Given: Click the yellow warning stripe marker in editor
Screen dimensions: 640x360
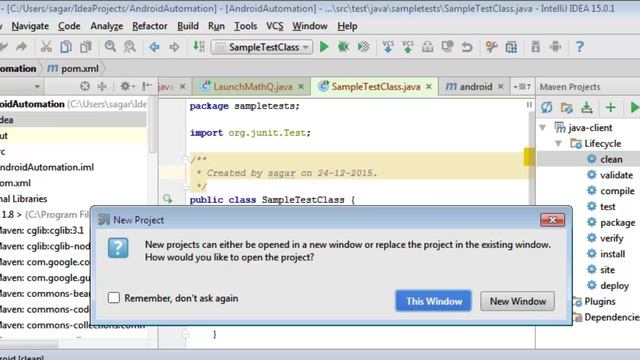Looking at the screenshot, I should [529, 157].
